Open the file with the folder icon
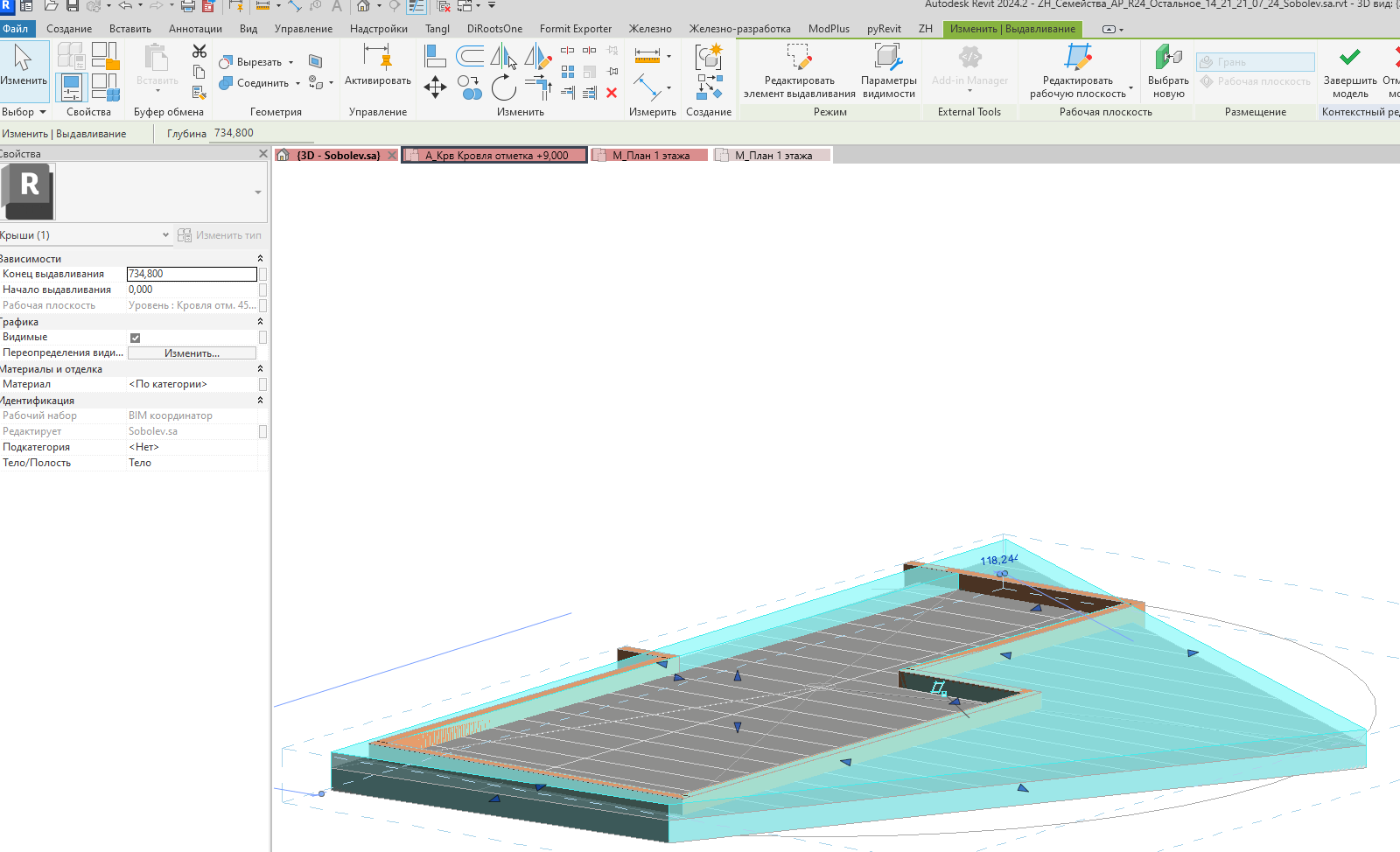 51,6
